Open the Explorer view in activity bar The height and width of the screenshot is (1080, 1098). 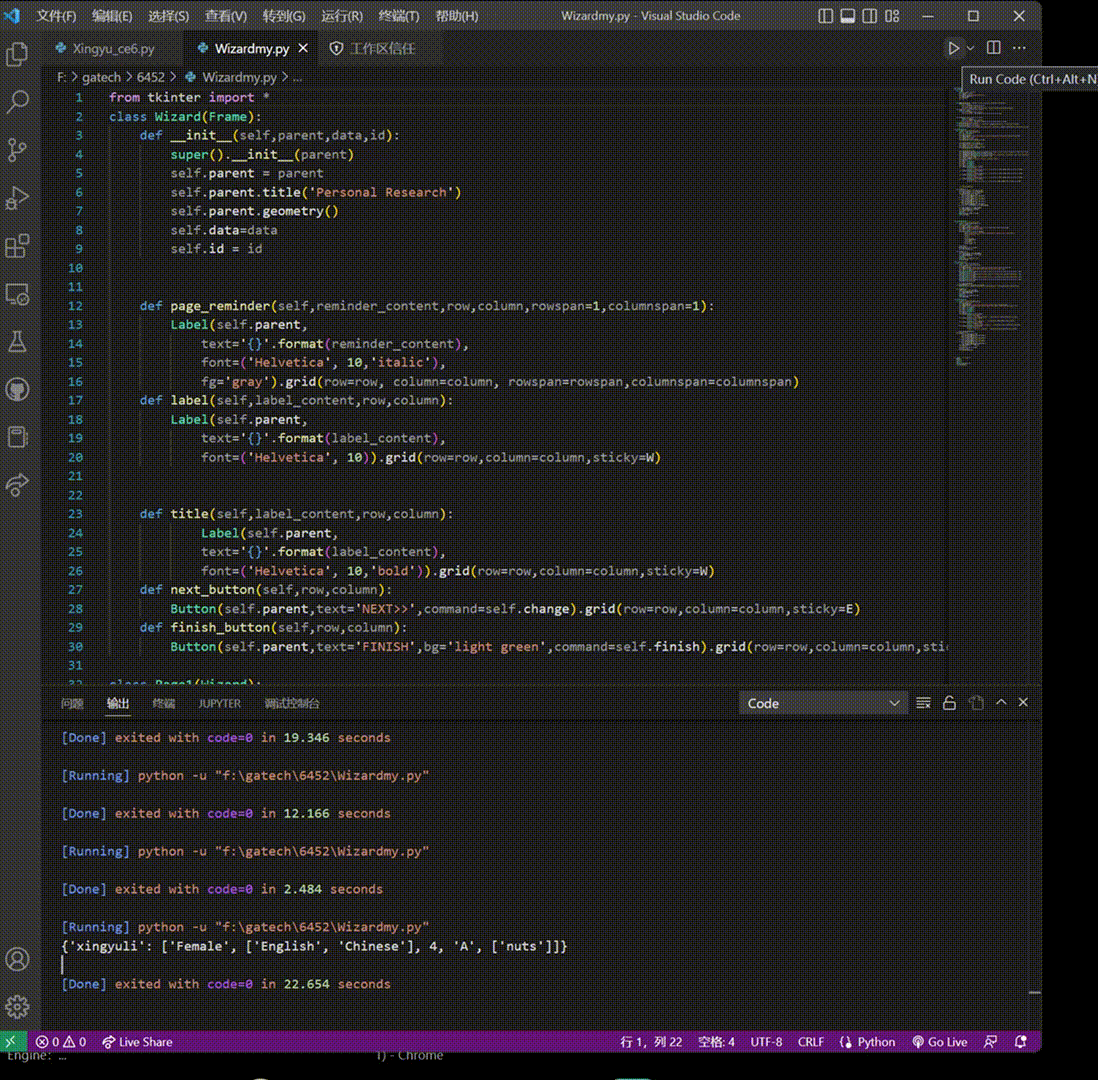(x=17, y=54)
